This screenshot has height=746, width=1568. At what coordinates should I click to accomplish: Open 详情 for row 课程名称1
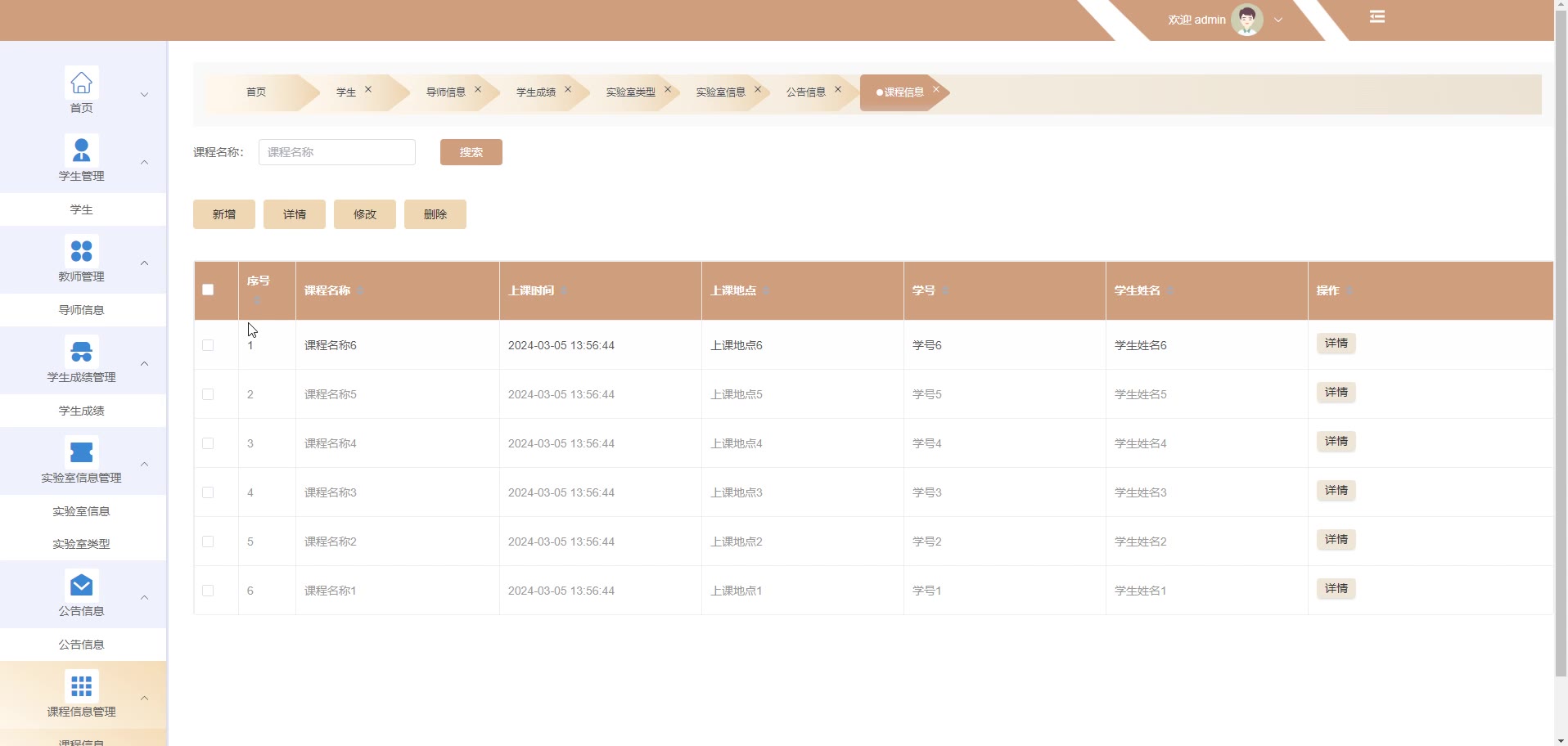1336,589
